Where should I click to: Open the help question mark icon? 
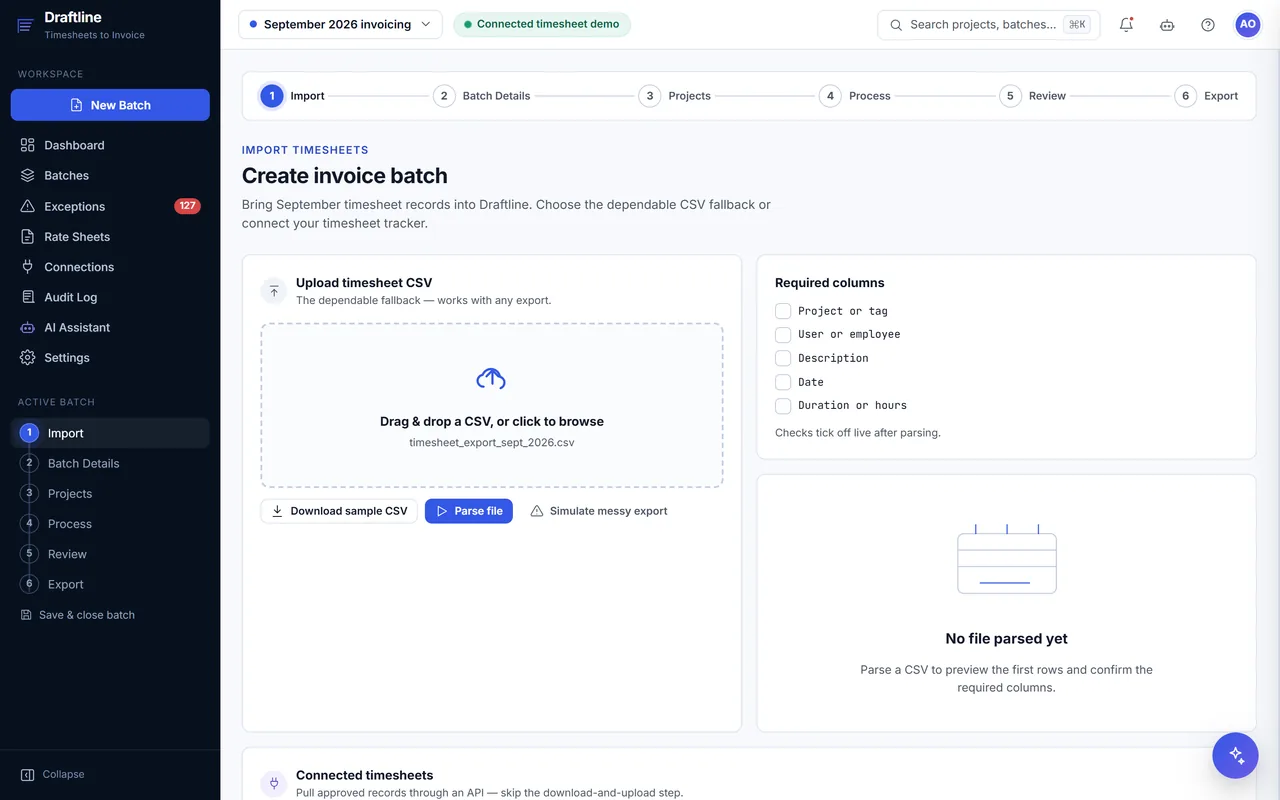[x=1208, y=25]
